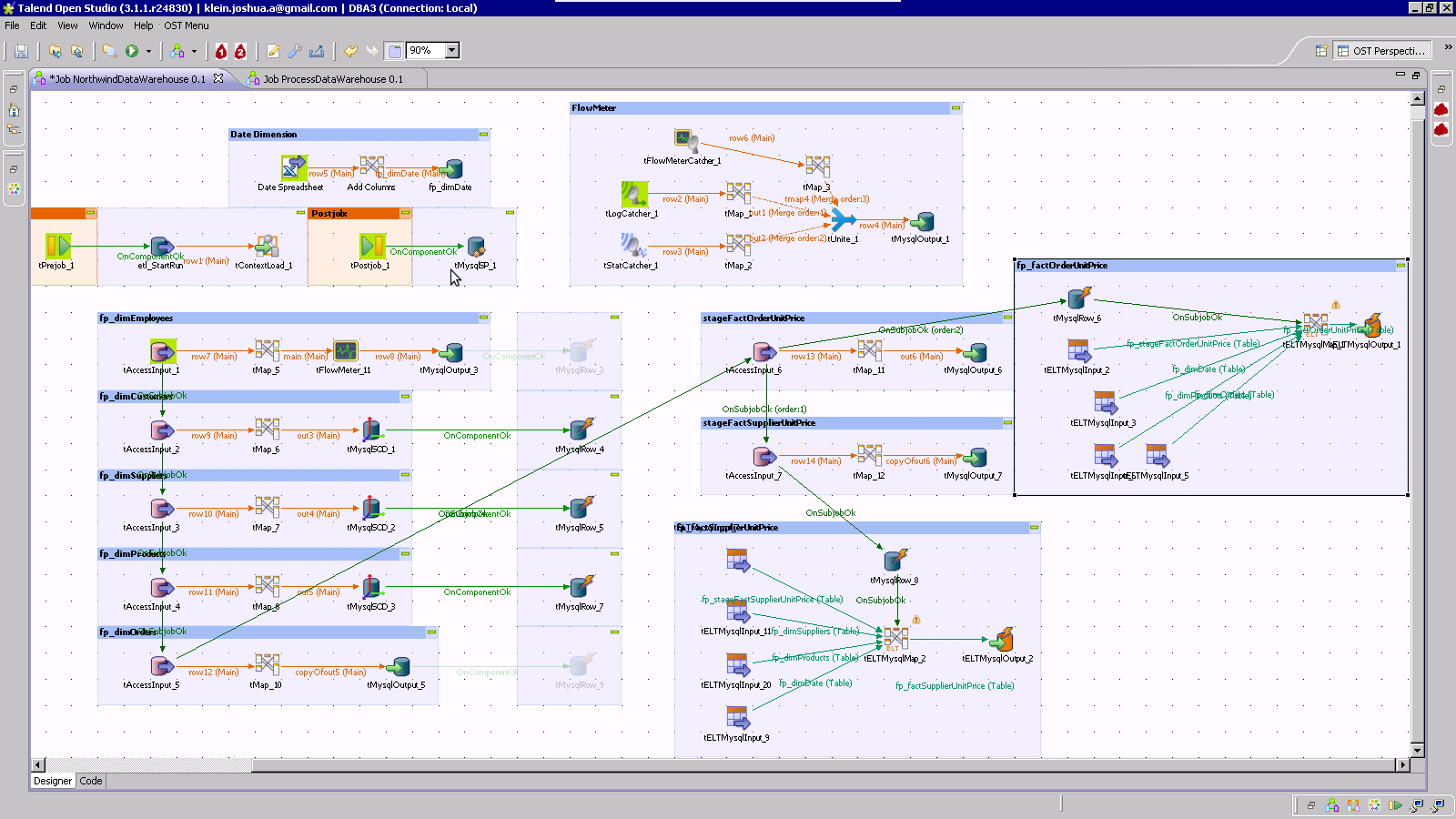Select the tLogCatcher_1 component
This screenshot has height=819, width=1456.
634,194
